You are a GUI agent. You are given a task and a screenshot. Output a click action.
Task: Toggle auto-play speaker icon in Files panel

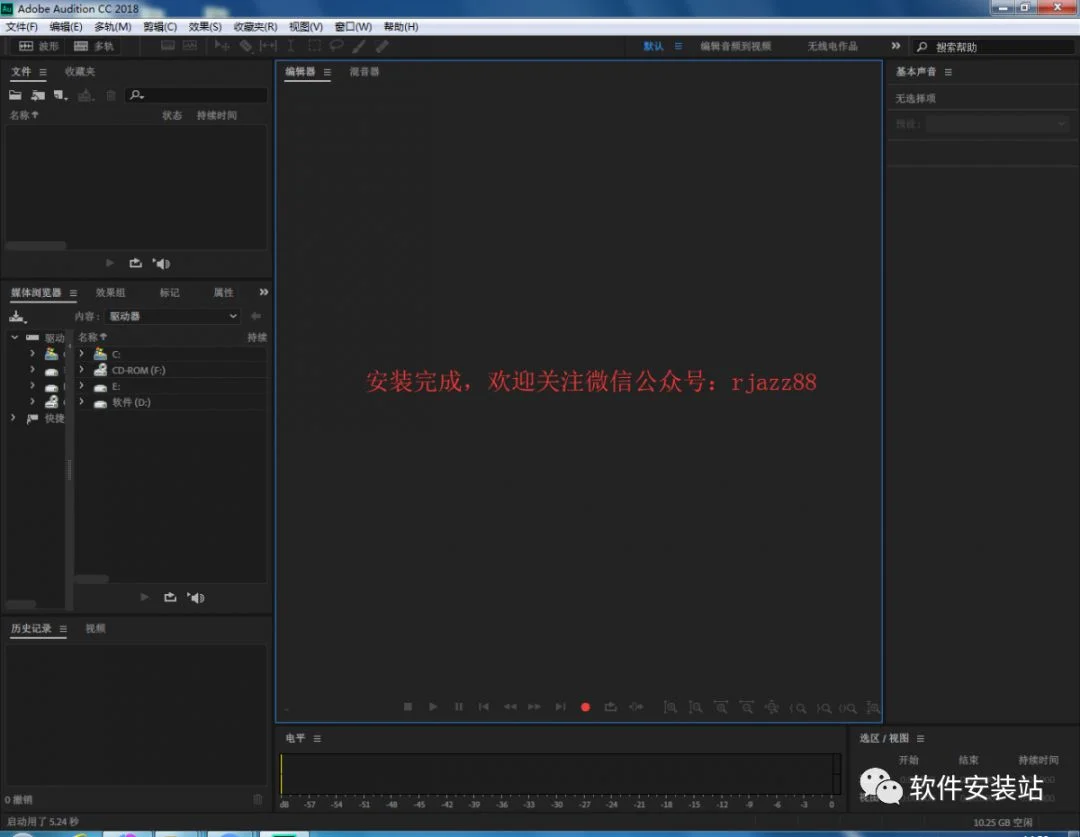161,263
